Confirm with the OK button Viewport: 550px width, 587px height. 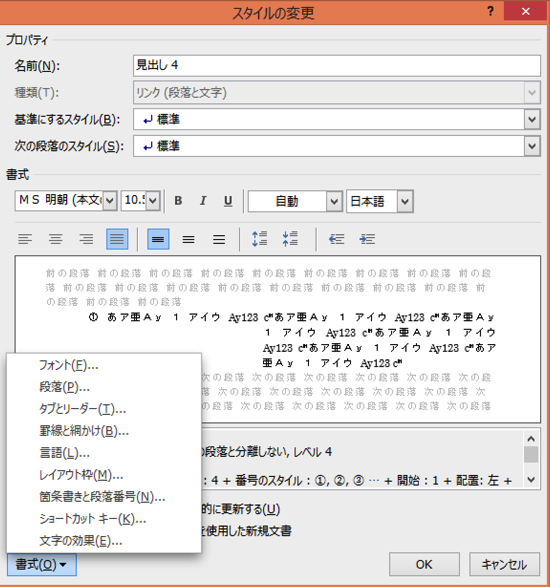424,564
